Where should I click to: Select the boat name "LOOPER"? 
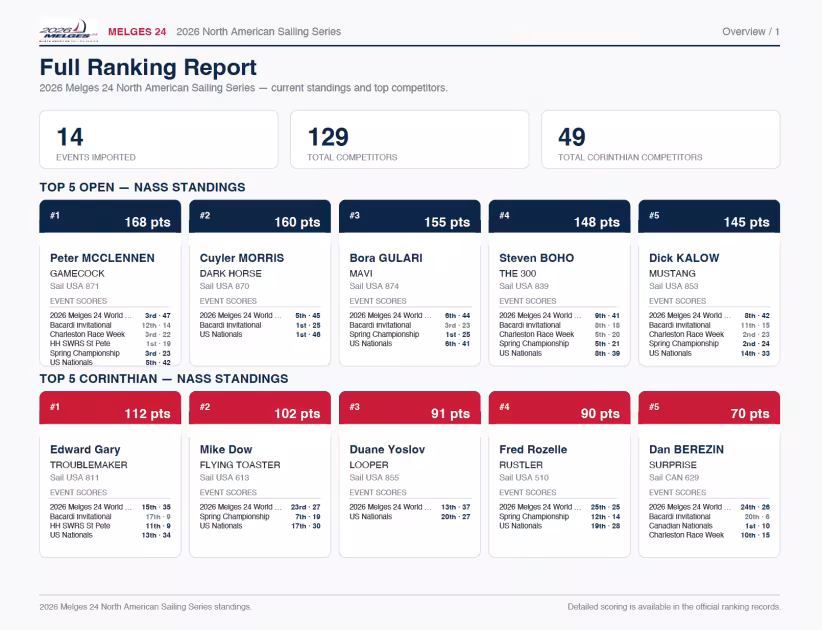pos(369,464)
